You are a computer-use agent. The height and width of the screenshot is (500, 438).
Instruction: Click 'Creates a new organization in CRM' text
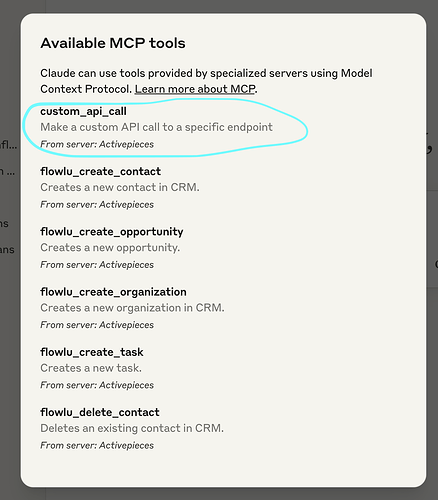pos(132,308)
